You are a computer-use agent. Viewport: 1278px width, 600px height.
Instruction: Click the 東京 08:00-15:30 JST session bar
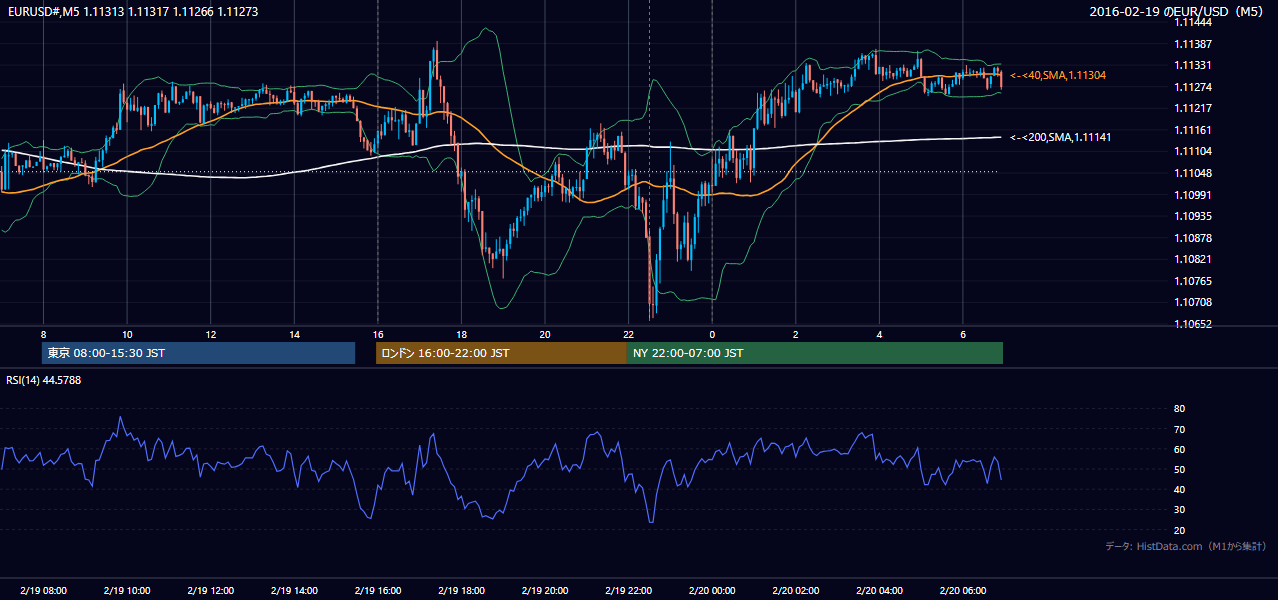(x=198, y=353)
